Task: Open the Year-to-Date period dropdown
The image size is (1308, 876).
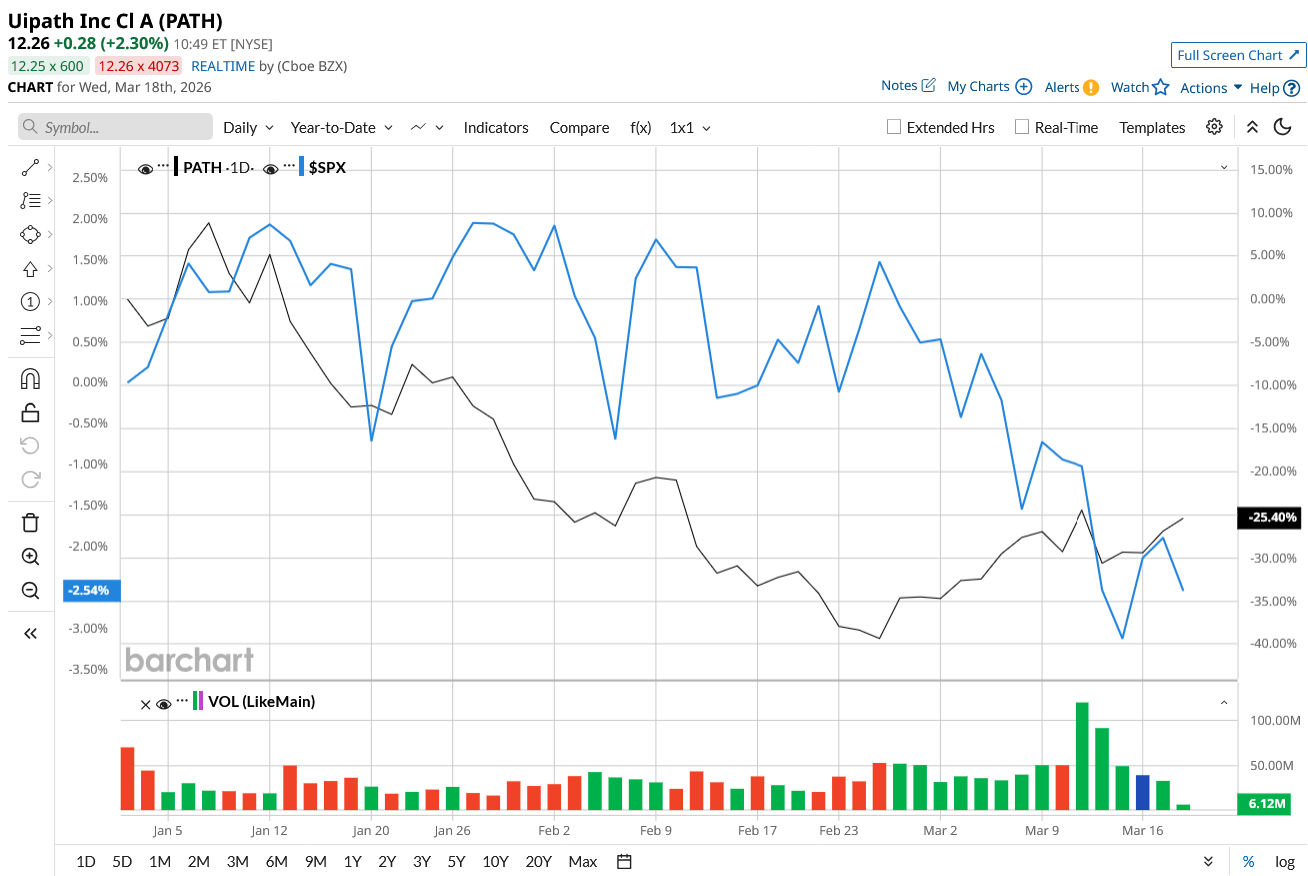Action: click(342, 127)
